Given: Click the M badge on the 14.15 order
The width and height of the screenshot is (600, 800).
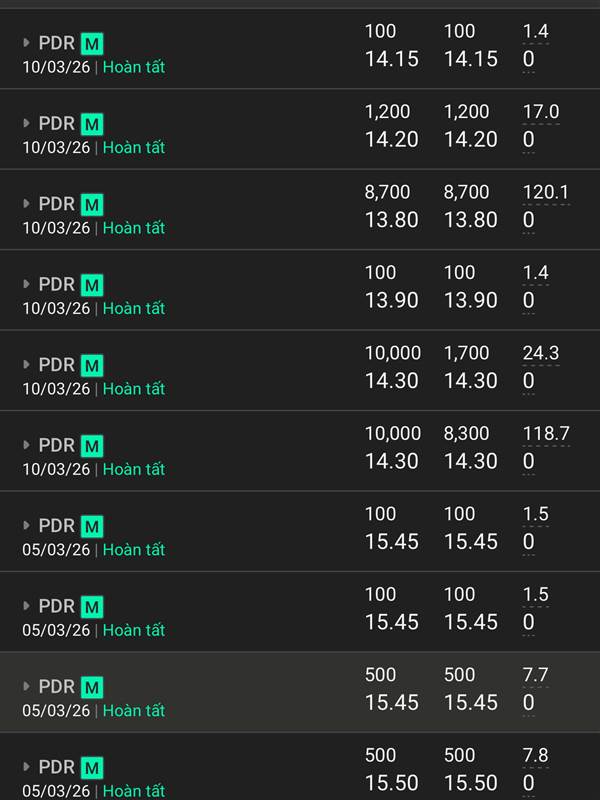Looking at the screenshot, I should 92,44.
